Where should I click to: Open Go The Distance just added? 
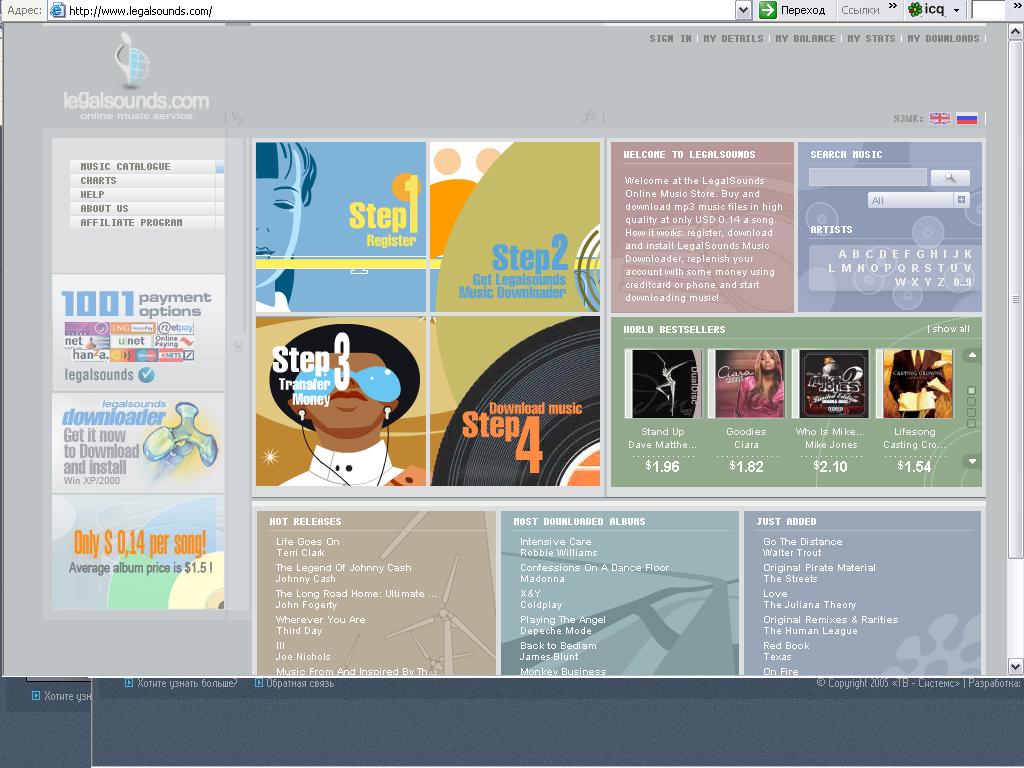click(x=803, y=541)
